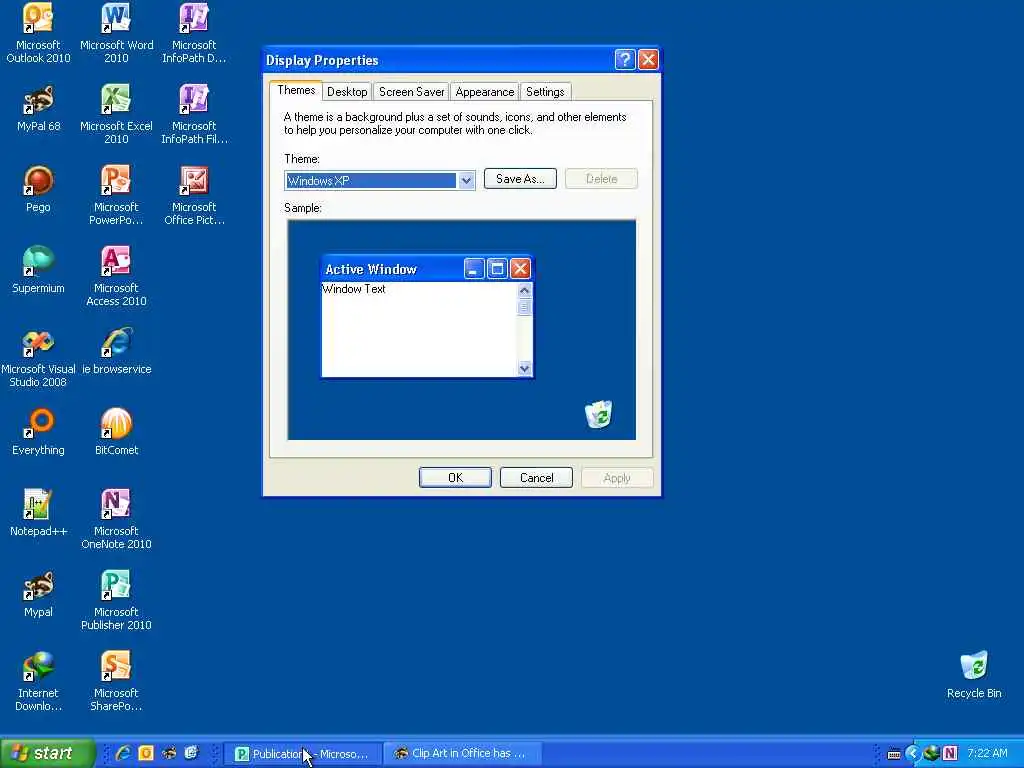Switch to the Desktop tab
1024x768 pixels.
[x=347, y=91]
